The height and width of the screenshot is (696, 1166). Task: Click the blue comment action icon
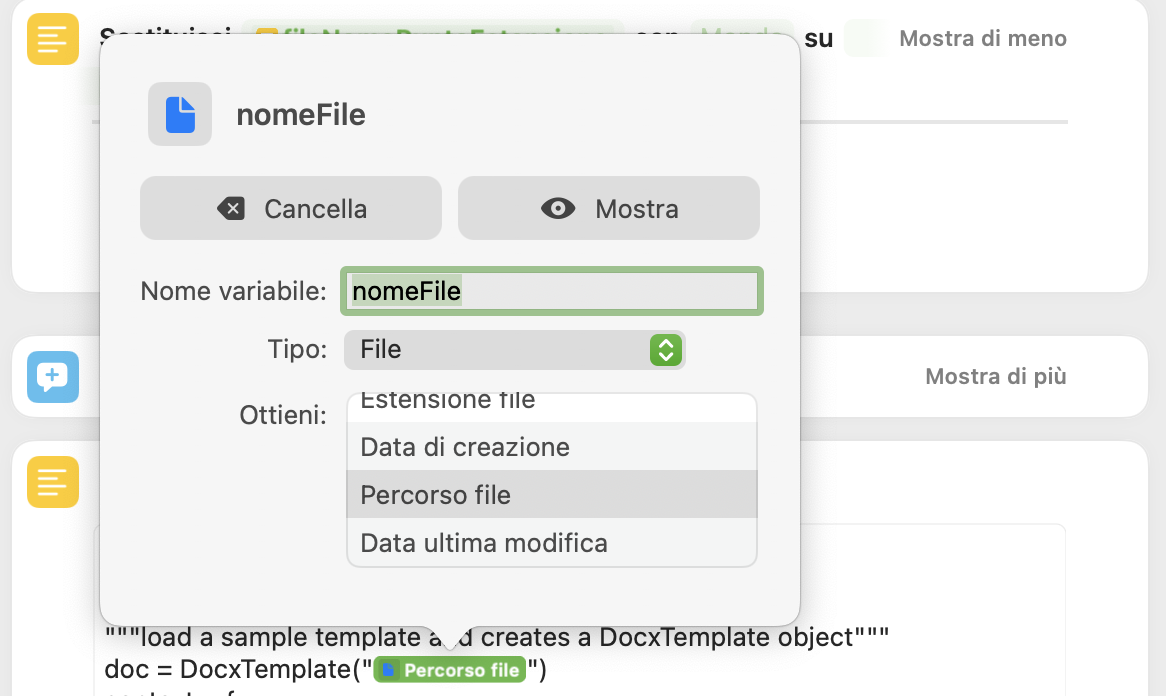pyautogui.click(x=53, y=377)
